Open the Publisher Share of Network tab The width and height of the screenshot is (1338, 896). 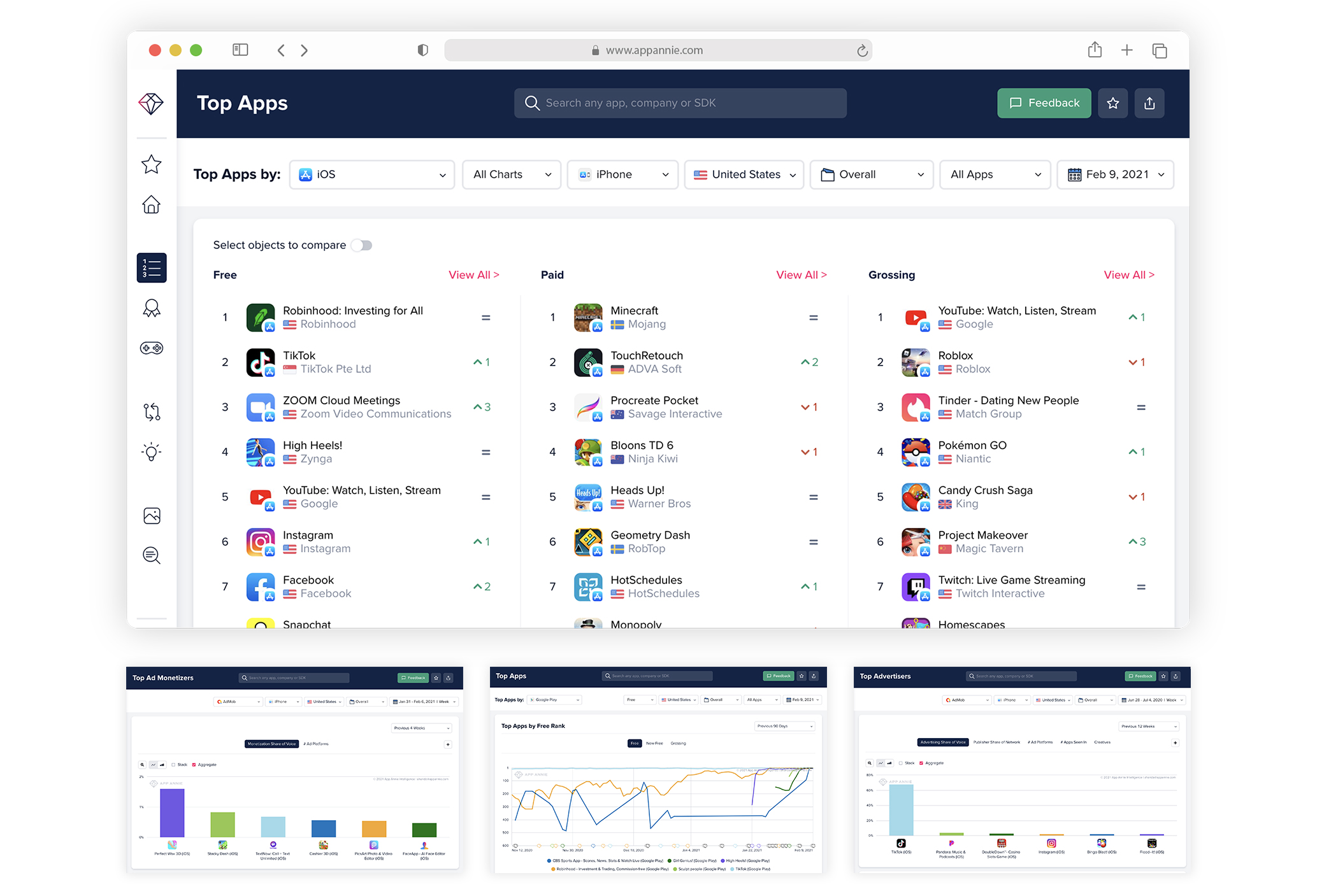996,742
